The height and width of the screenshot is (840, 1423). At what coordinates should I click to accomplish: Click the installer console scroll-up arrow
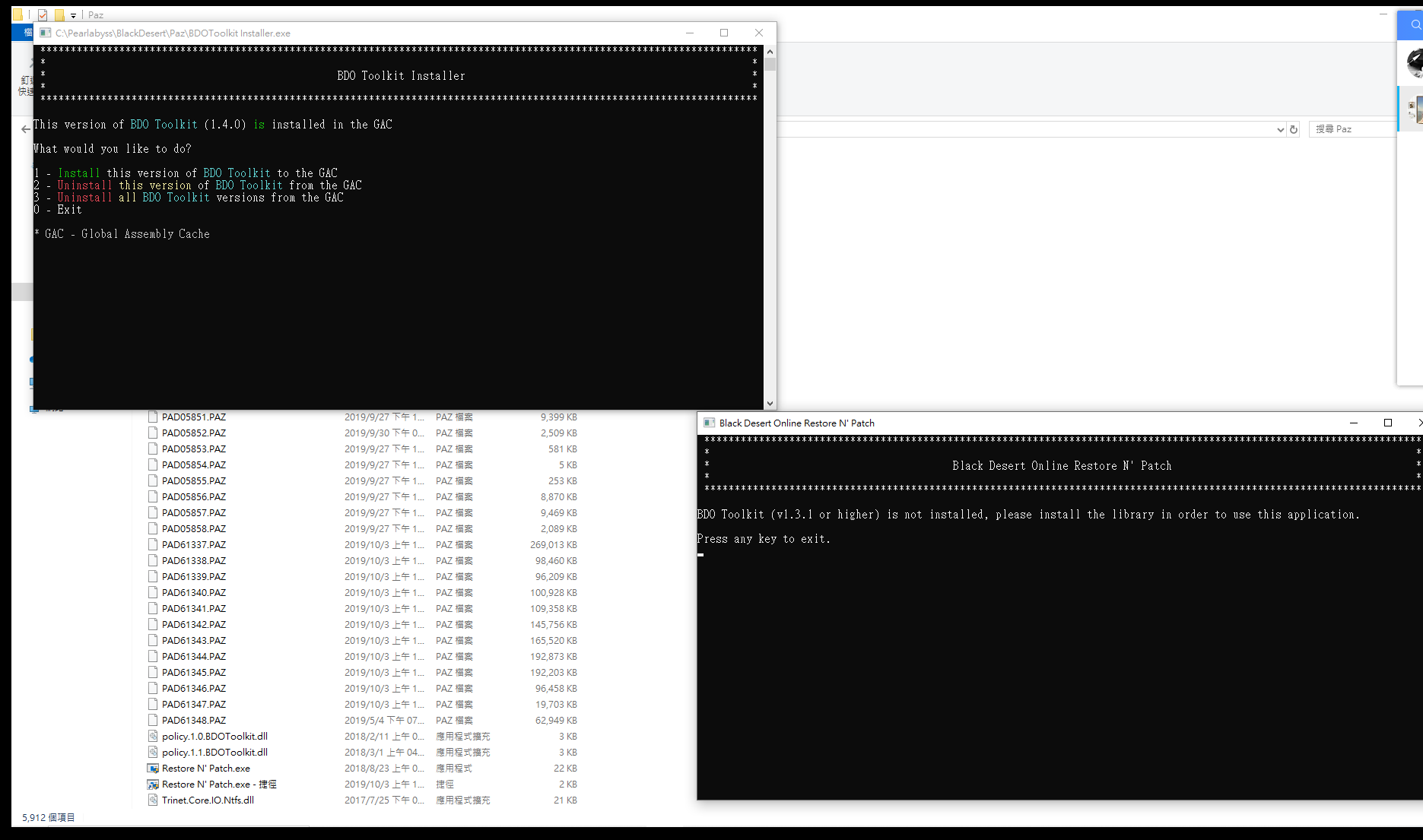coord(770,52)
